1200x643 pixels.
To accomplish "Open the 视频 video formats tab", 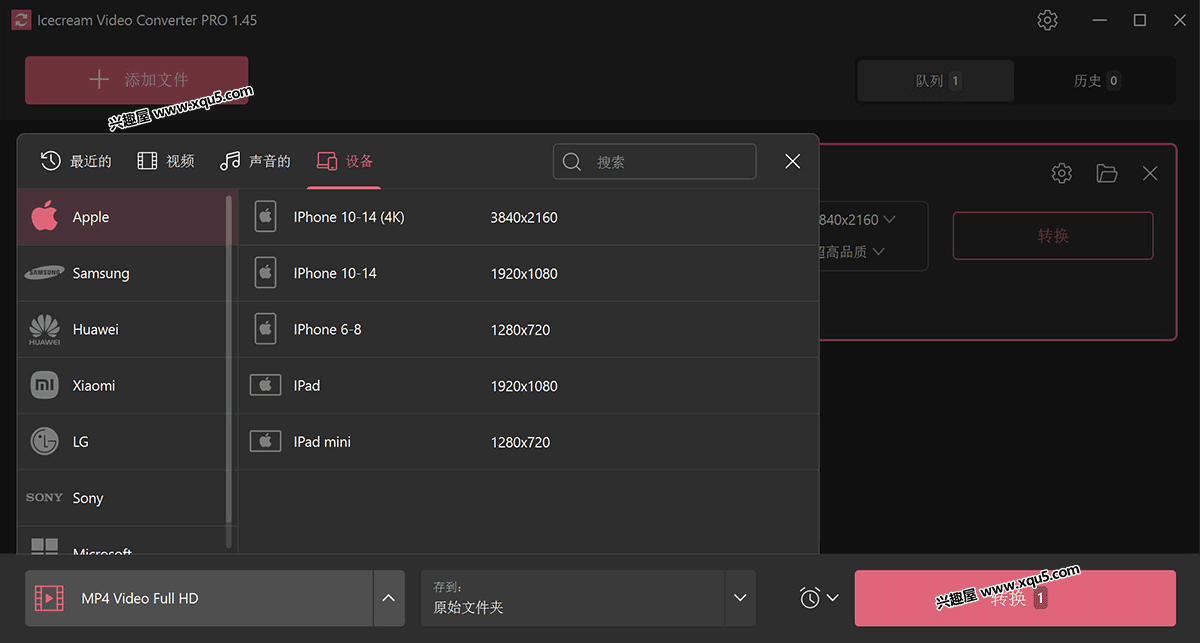I will click(166, 161).
